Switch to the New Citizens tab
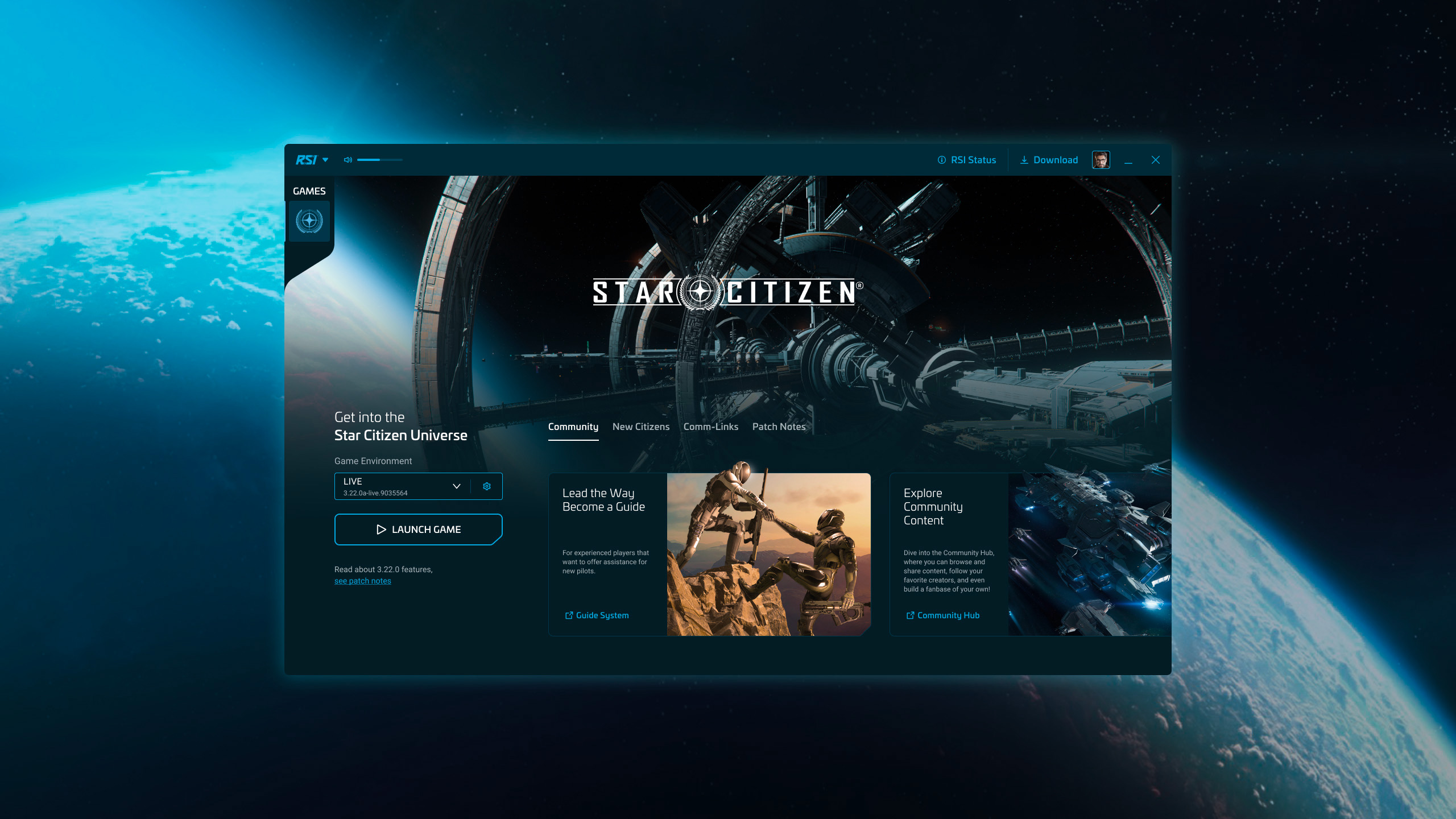The width and height of the screenshot is (1456, 819). click(641, 427)
